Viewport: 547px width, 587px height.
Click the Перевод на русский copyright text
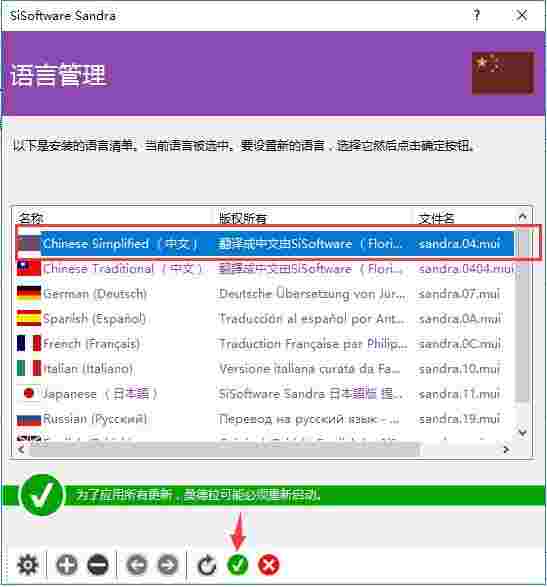pyautogui.click(x=309, y=419)
